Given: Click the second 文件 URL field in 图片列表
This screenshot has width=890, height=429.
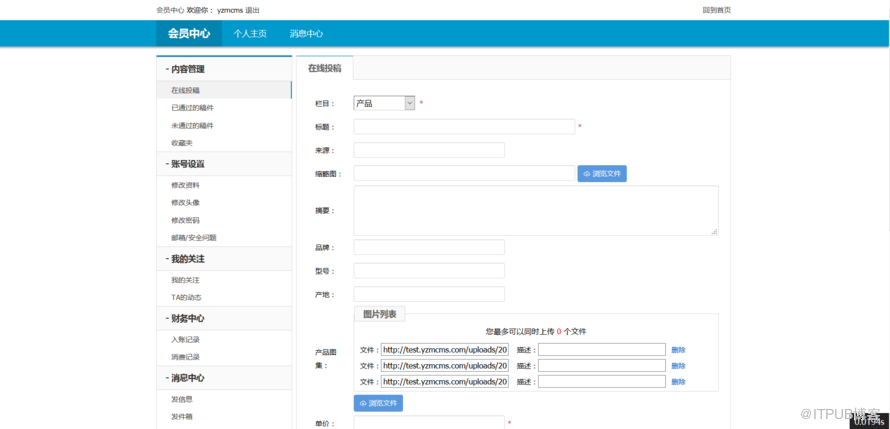Looking at the screenshot, I should coord(445,365).
